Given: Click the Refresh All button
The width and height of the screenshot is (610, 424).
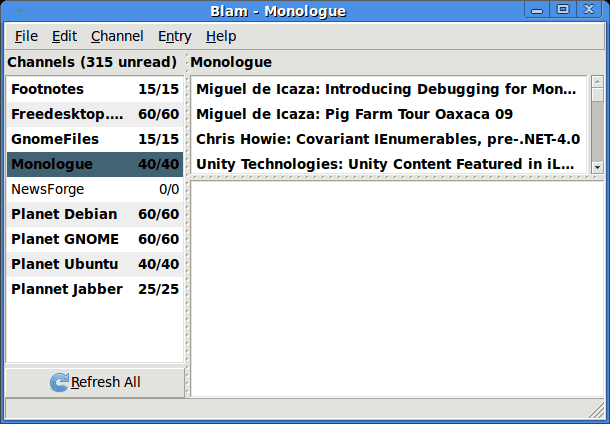Looking at the screenshot, I should 95,382.
